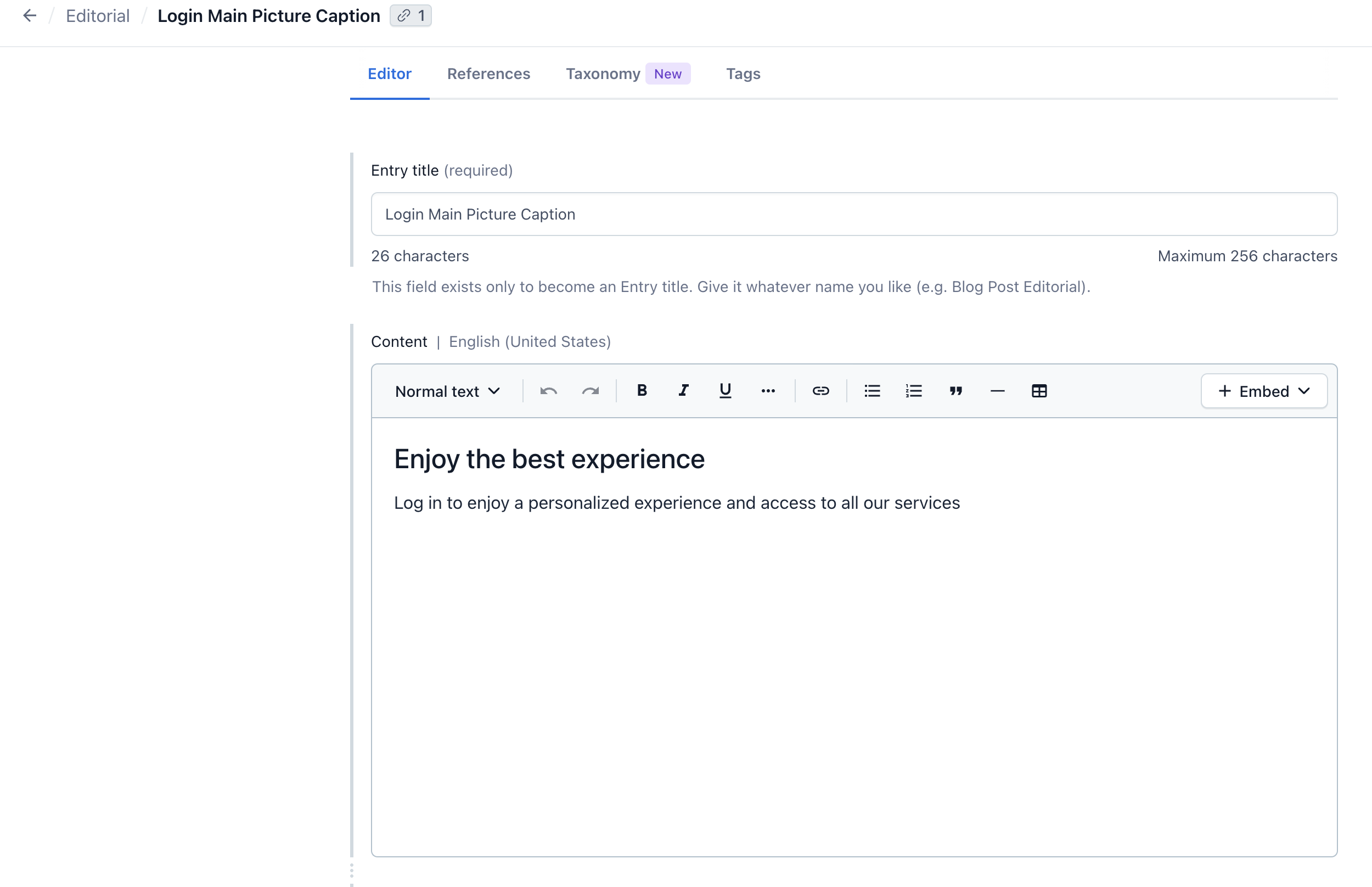Click the heading 'Enjoy the best experience'
The height and width of the screenshot is (887, 1372).
[x=549, y=459]
